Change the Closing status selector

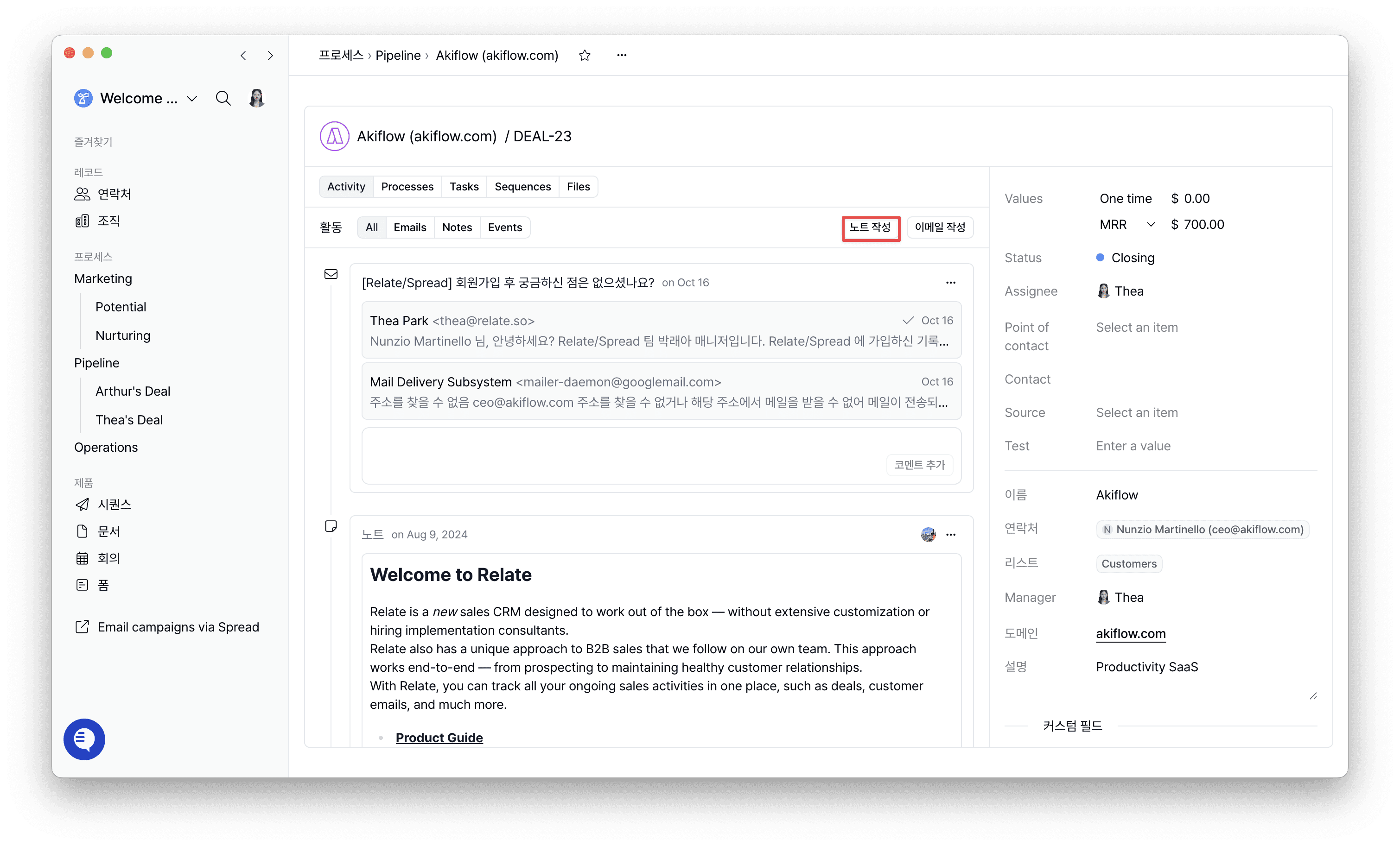[1132, 258]
